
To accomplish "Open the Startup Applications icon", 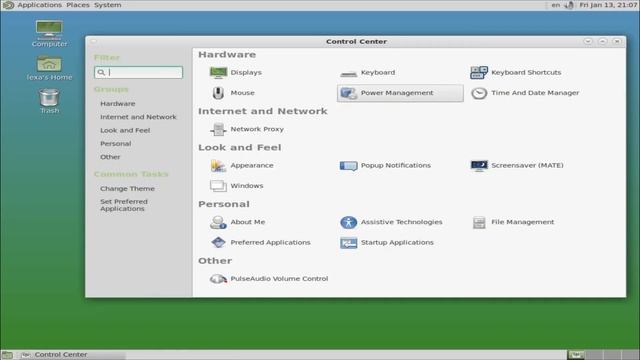I will point(348,243).
